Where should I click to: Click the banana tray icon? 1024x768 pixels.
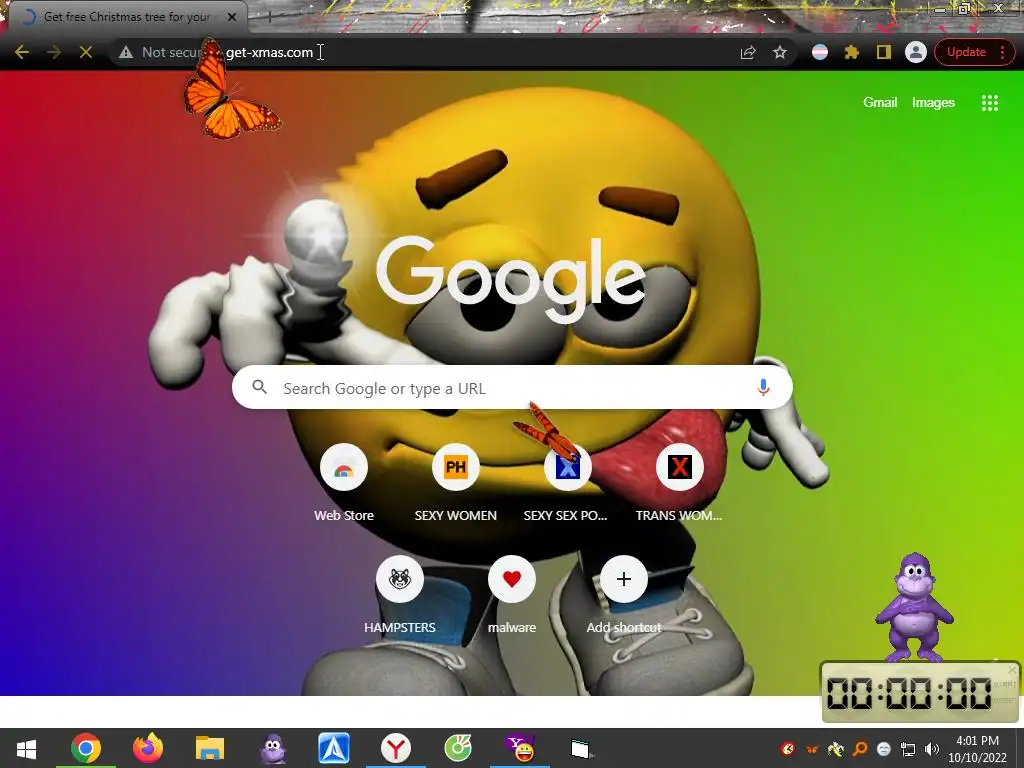[x=836, y=748]
